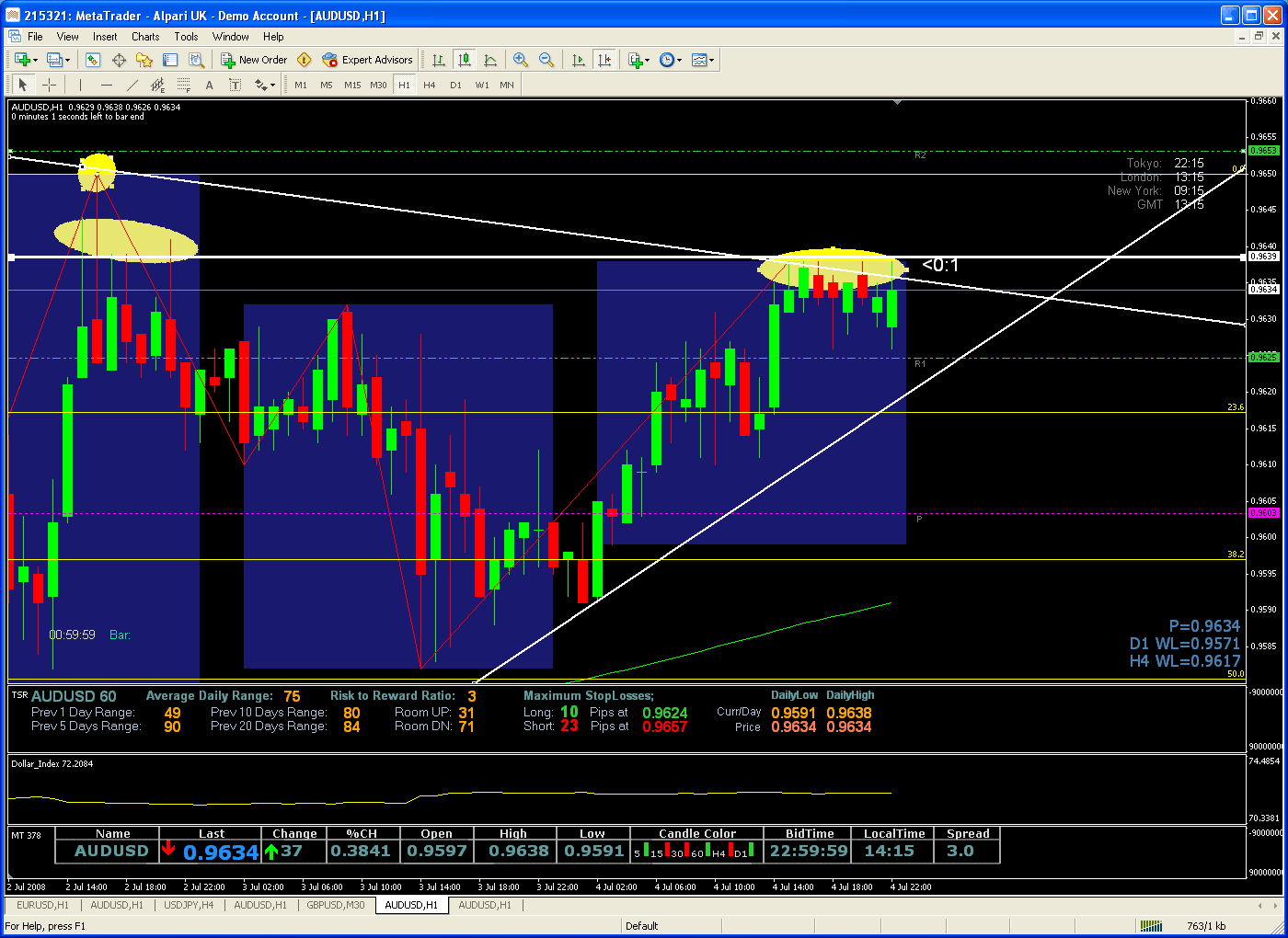Viewport: 1288px width, 938px height.
Task: Select the H1 timeframe
Action: pyautogui.click(x=404, y=85)
